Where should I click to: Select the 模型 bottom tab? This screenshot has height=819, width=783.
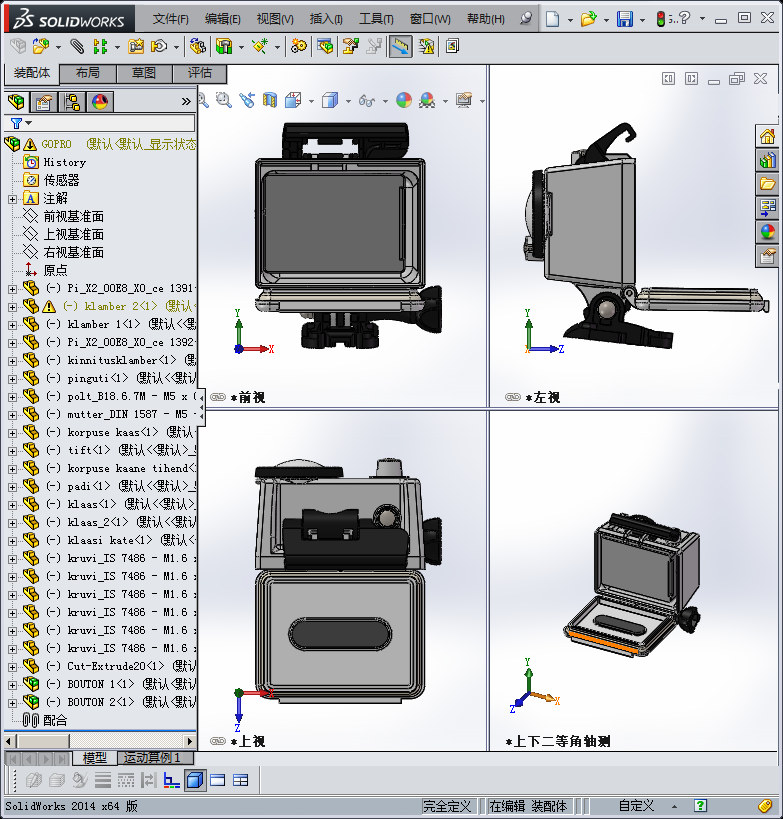pos(95,757)
